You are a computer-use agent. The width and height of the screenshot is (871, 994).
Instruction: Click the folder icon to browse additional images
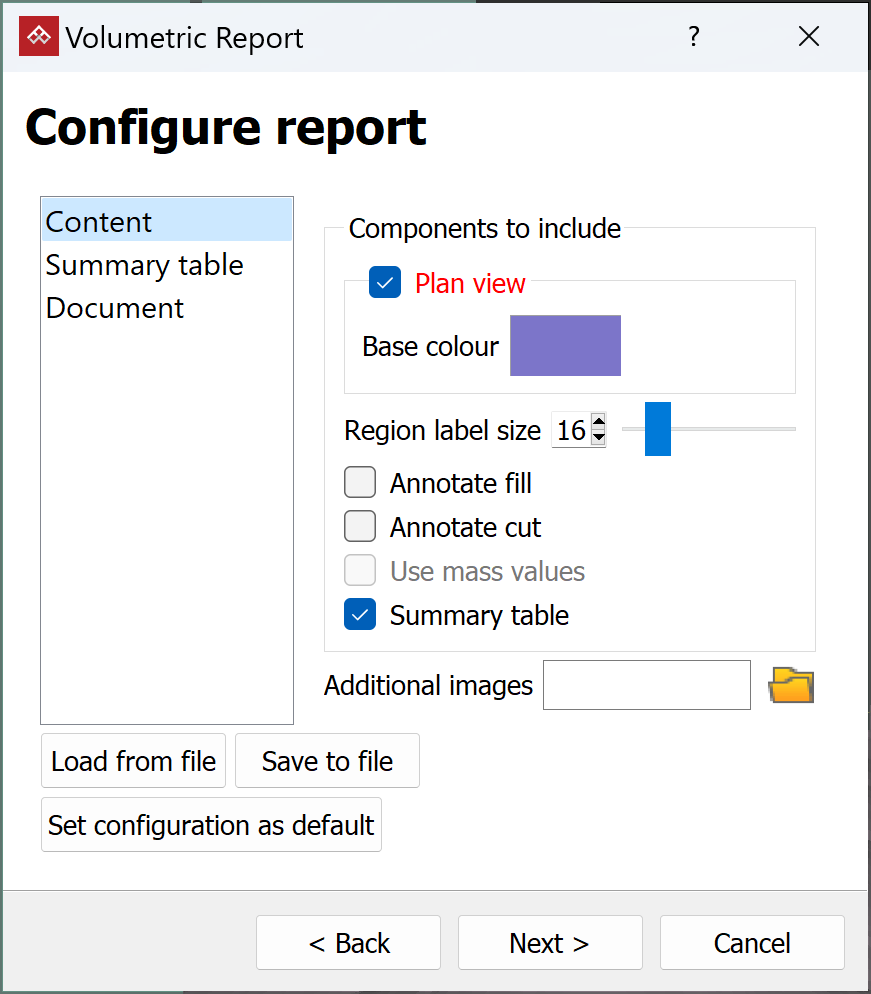click(x=790, y=686)
